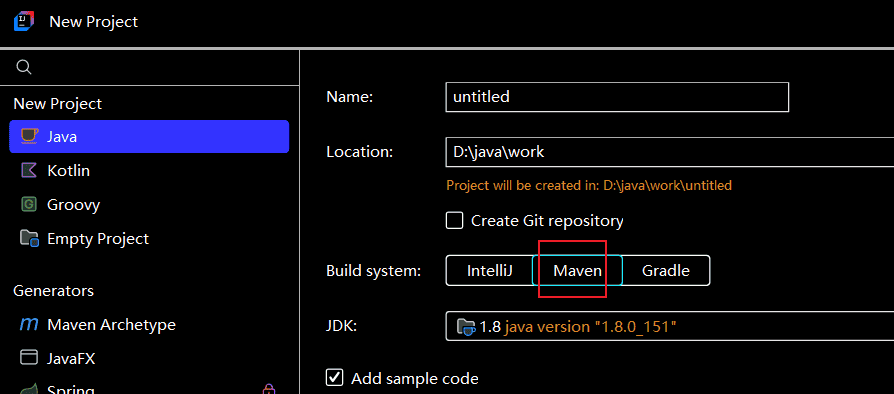The width and height of the screenshot is (894, 394).
Task: Focus the project Name field
Action: pos(617,97)
